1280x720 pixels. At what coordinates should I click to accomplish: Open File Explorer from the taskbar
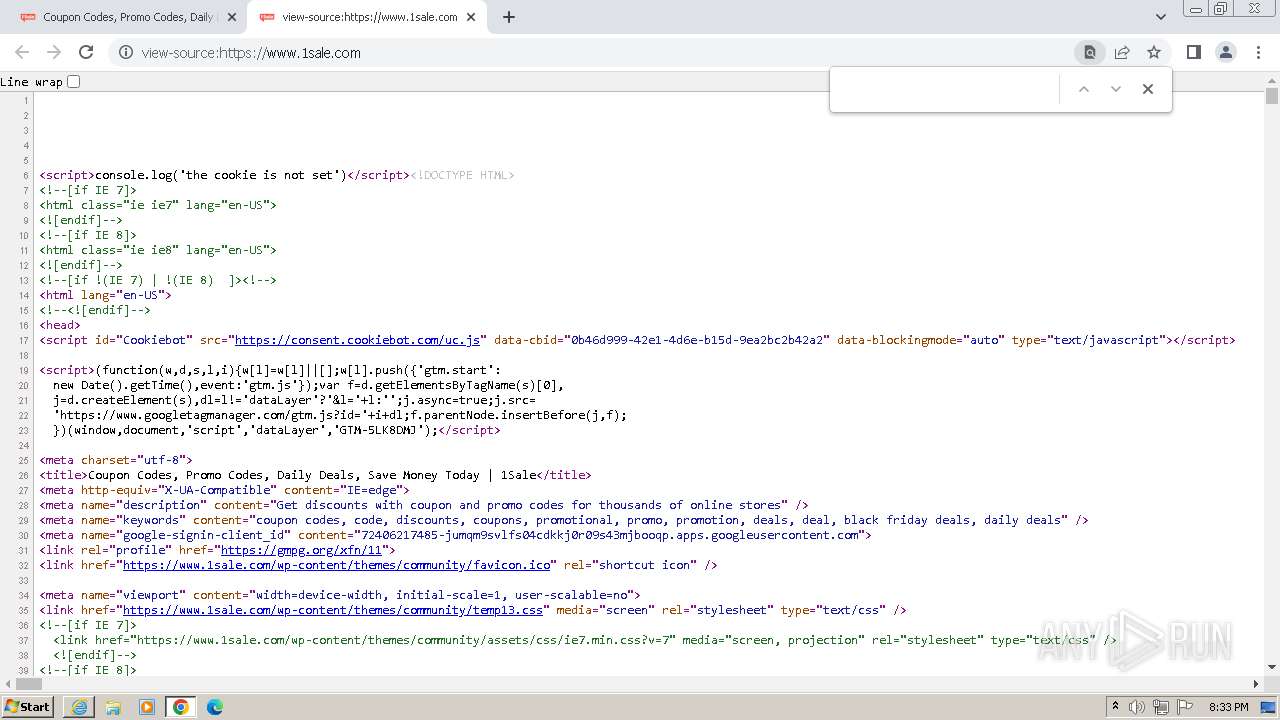pos(113,707)
